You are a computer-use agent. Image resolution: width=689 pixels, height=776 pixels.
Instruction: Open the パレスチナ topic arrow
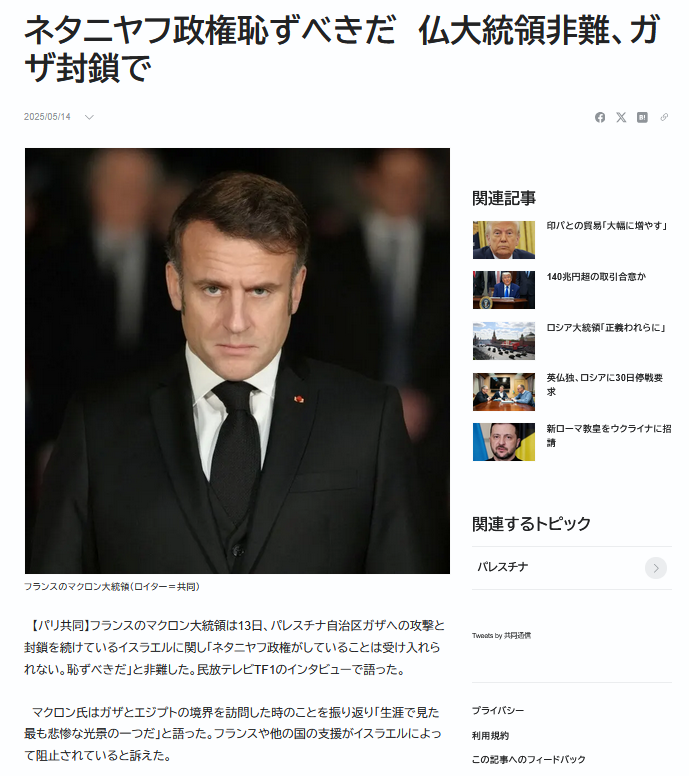pyautogui.click(x=656, y=568)
